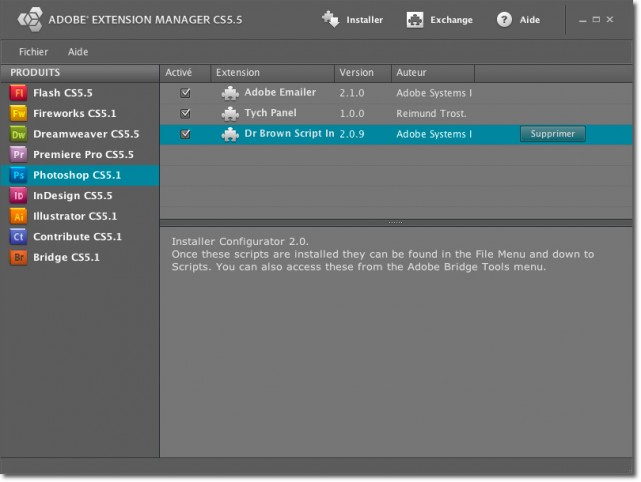Click the Flash CS5.5 product icon

18,93
